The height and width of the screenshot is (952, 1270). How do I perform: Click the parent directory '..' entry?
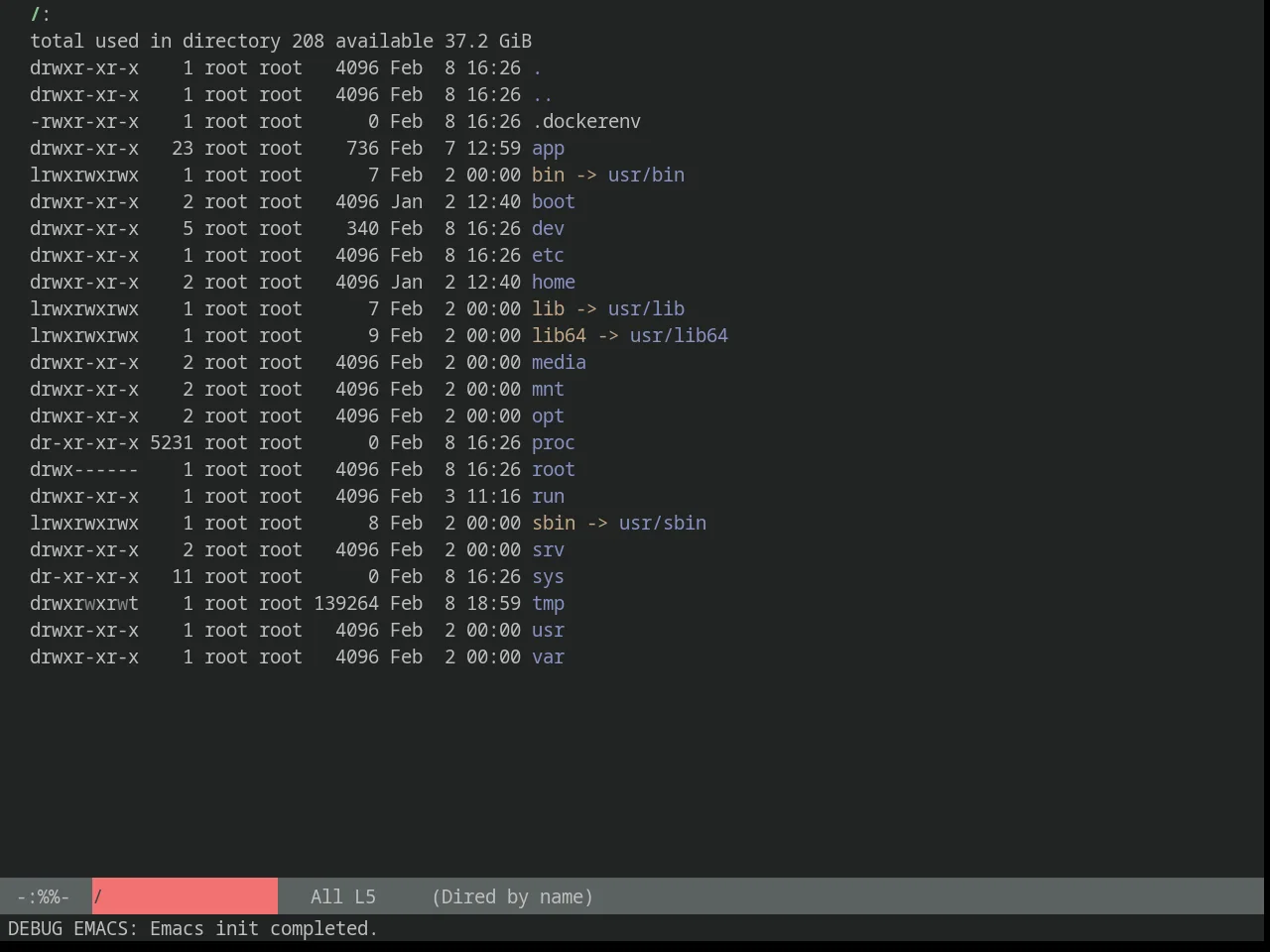coord(543,95)
